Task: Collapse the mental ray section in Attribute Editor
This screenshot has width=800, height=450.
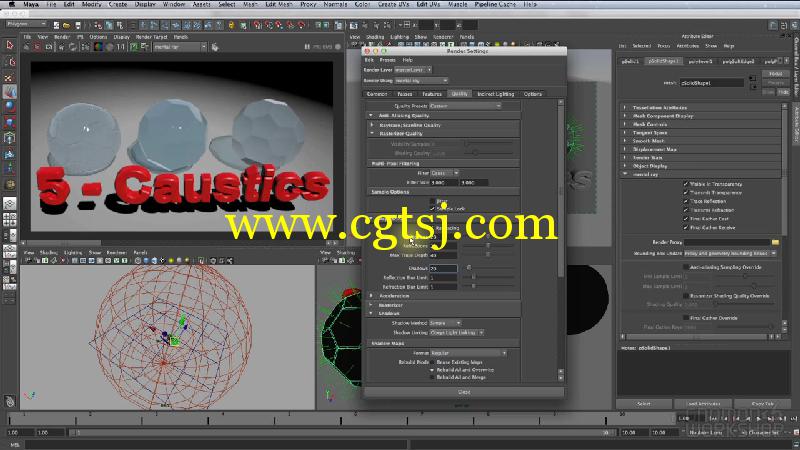Action: click(x=624, y=174)
